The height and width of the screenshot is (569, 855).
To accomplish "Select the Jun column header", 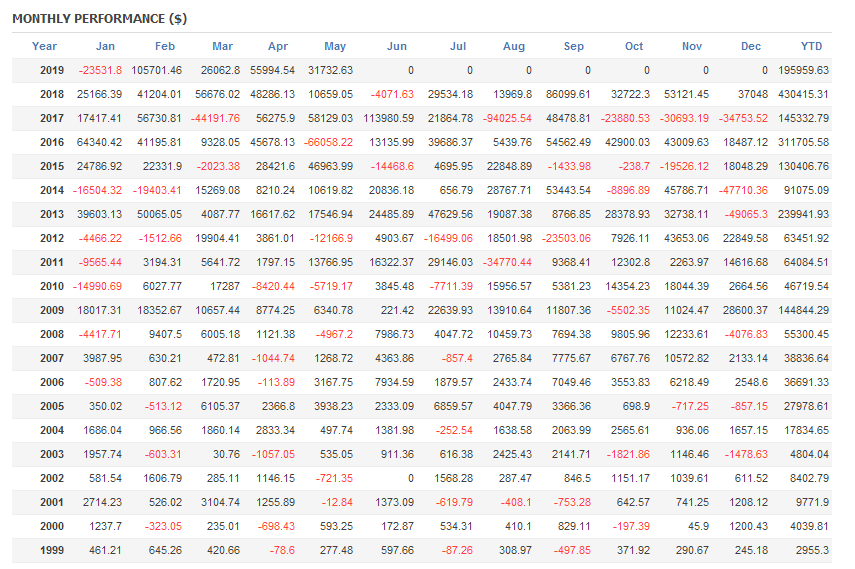I will [396, 46].
